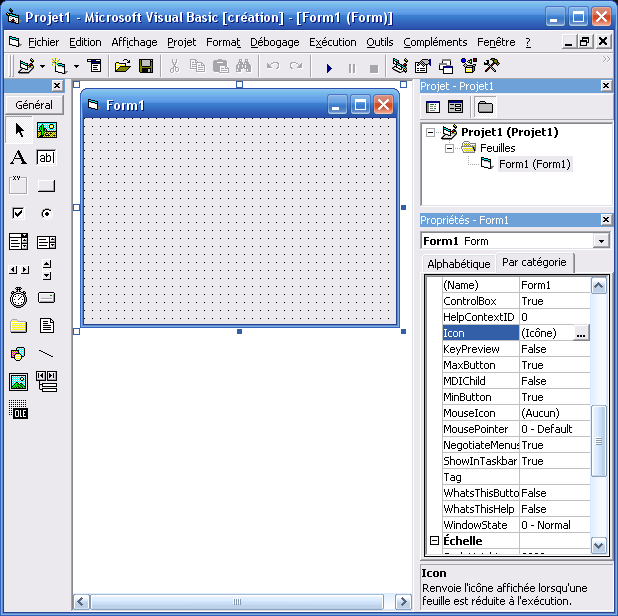Select the Label tool in toolbox
618x616 pixels.
tap(18, 158)
